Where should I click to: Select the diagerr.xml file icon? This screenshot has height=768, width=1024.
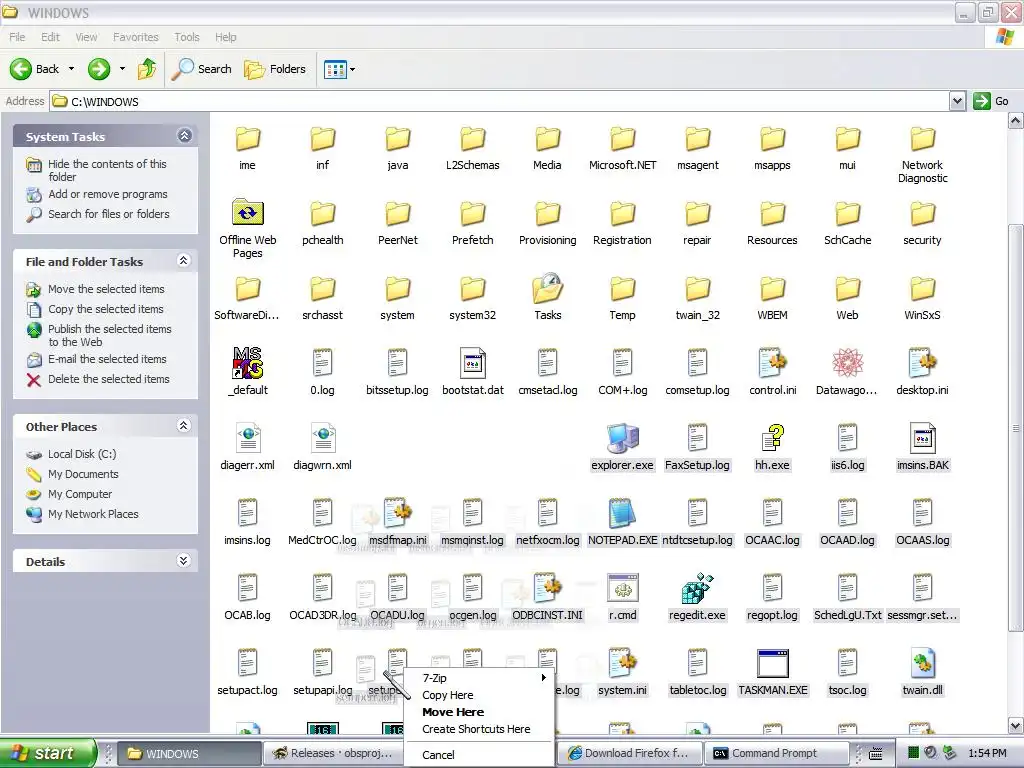[x=248, y=438]
